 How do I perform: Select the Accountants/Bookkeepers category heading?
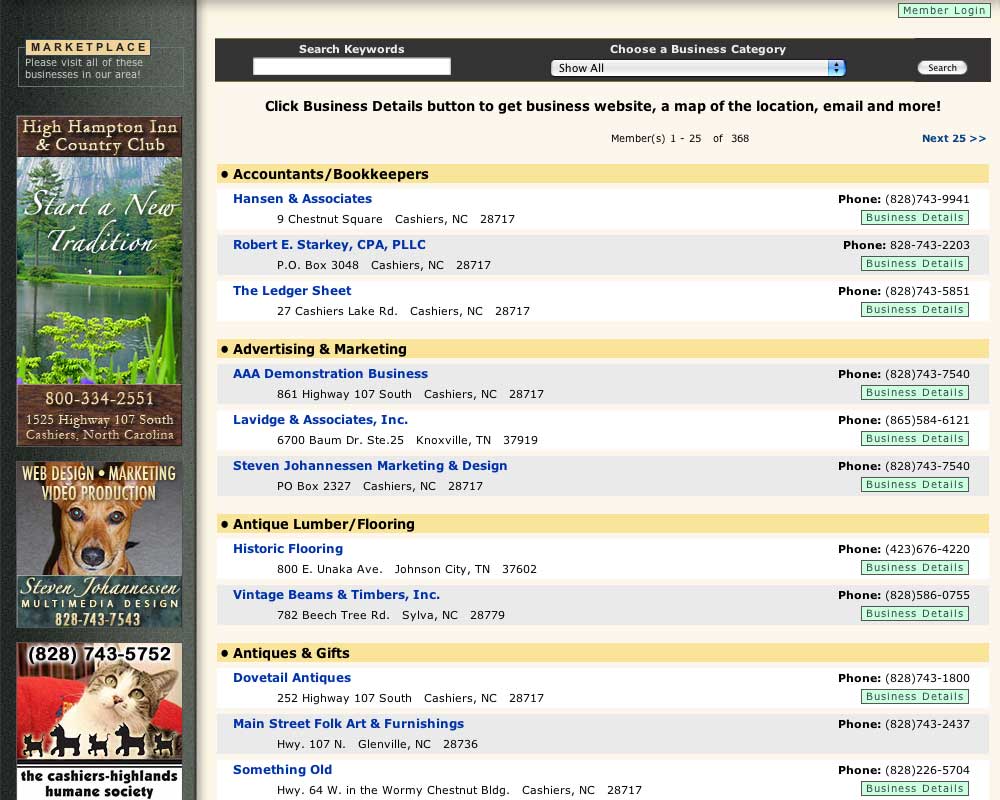tap(330, 174)
